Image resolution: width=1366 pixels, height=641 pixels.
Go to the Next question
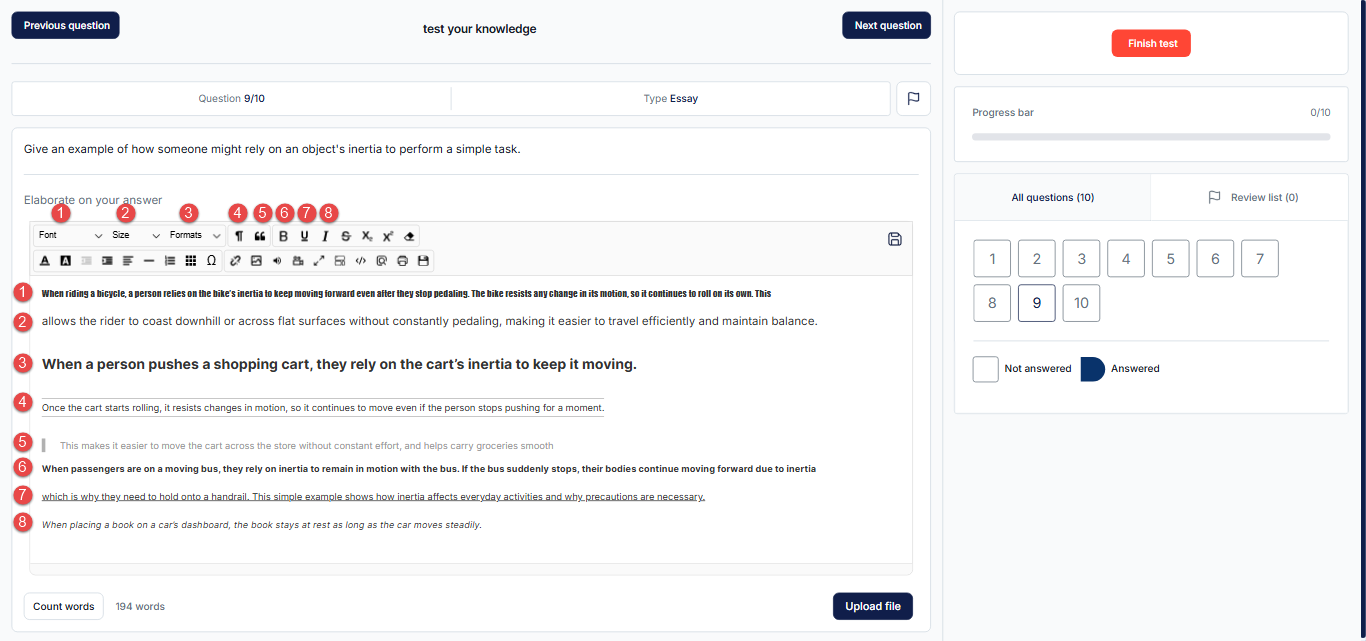pos(887,25)
